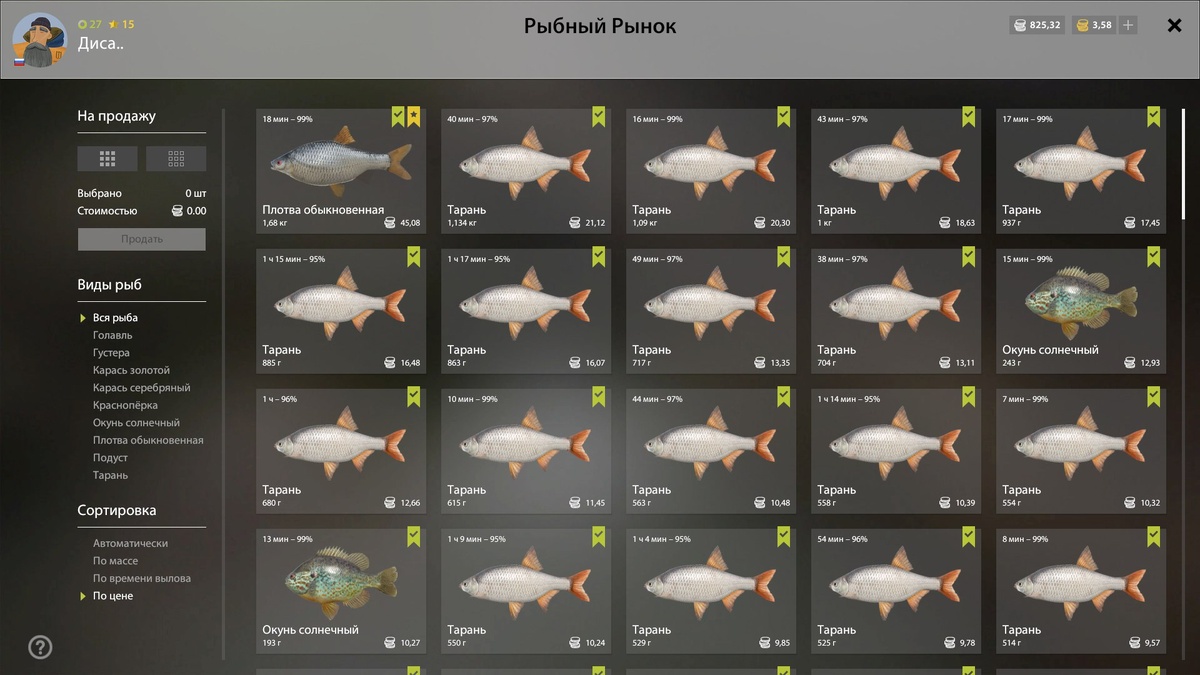Click the deselect-all grid icon under На продажу
The height and width of the screenshot is (675, 1200).
176,158
